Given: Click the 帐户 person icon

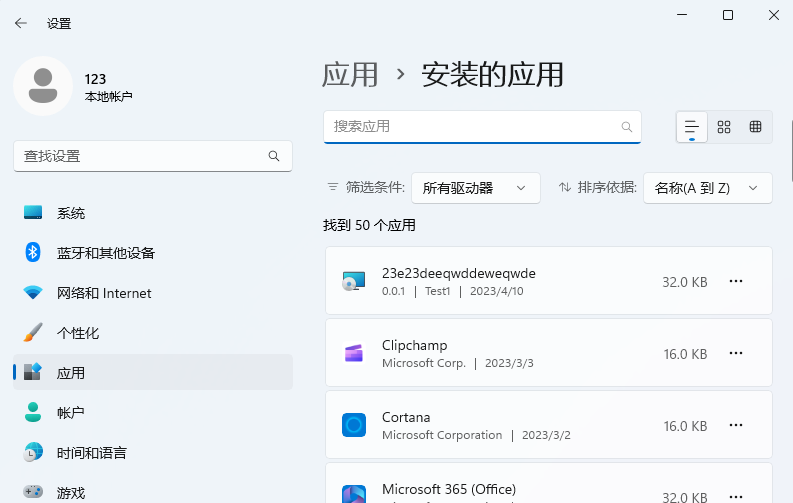Looking at the screenshot, I should pos(33,412).
